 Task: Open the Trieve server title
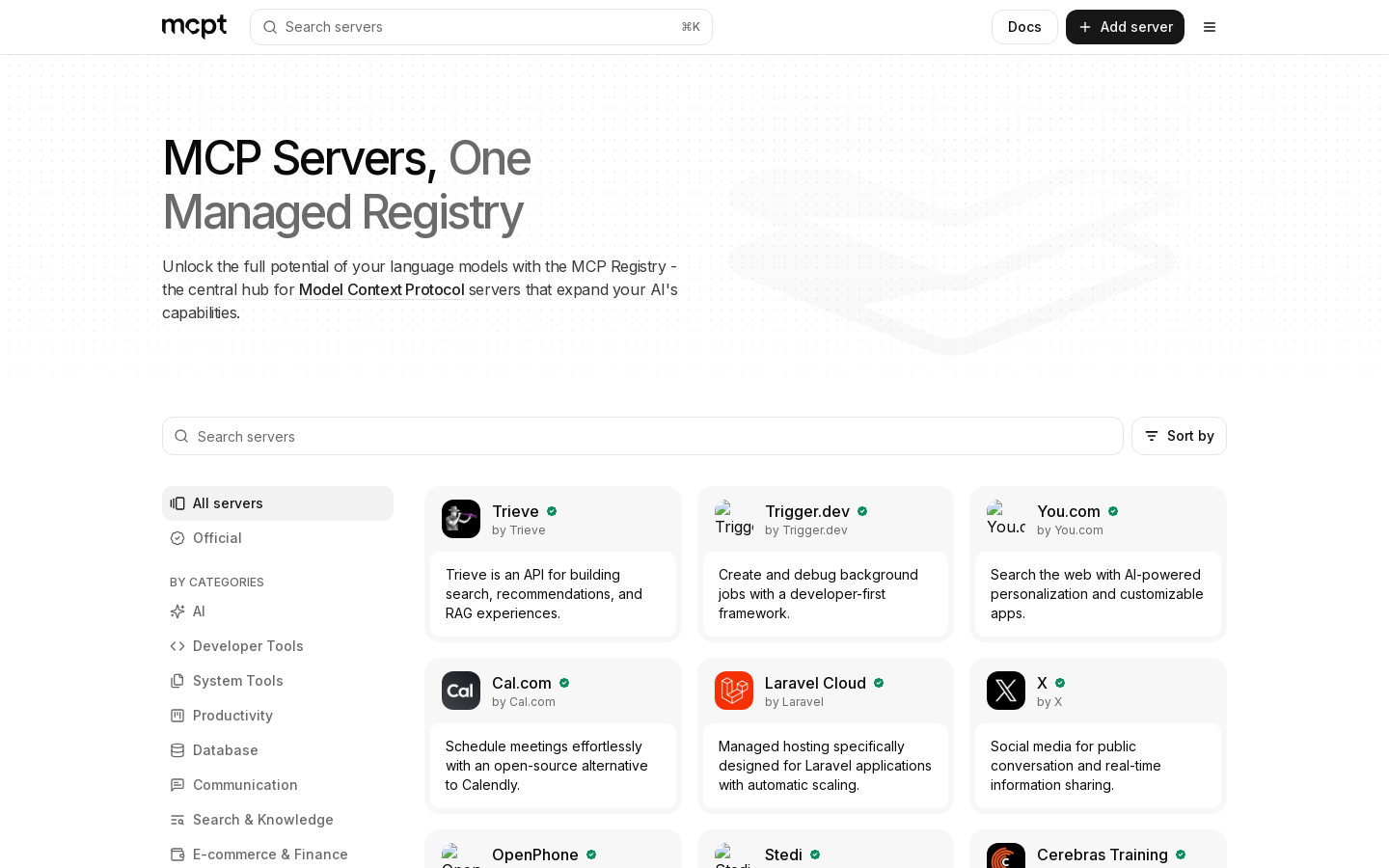(x=515, y=511)
